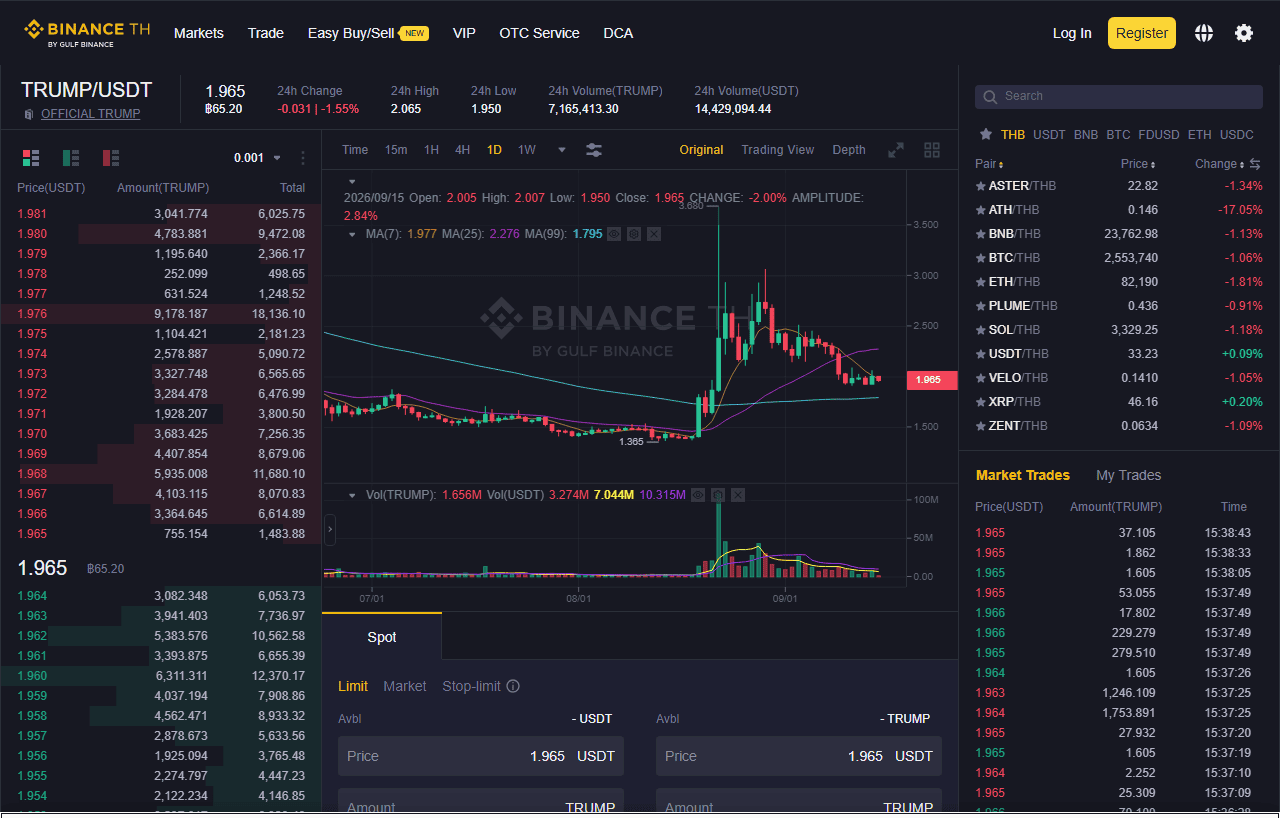Click the Register button
The image size is (1280, 818).
pos(1142,33)
